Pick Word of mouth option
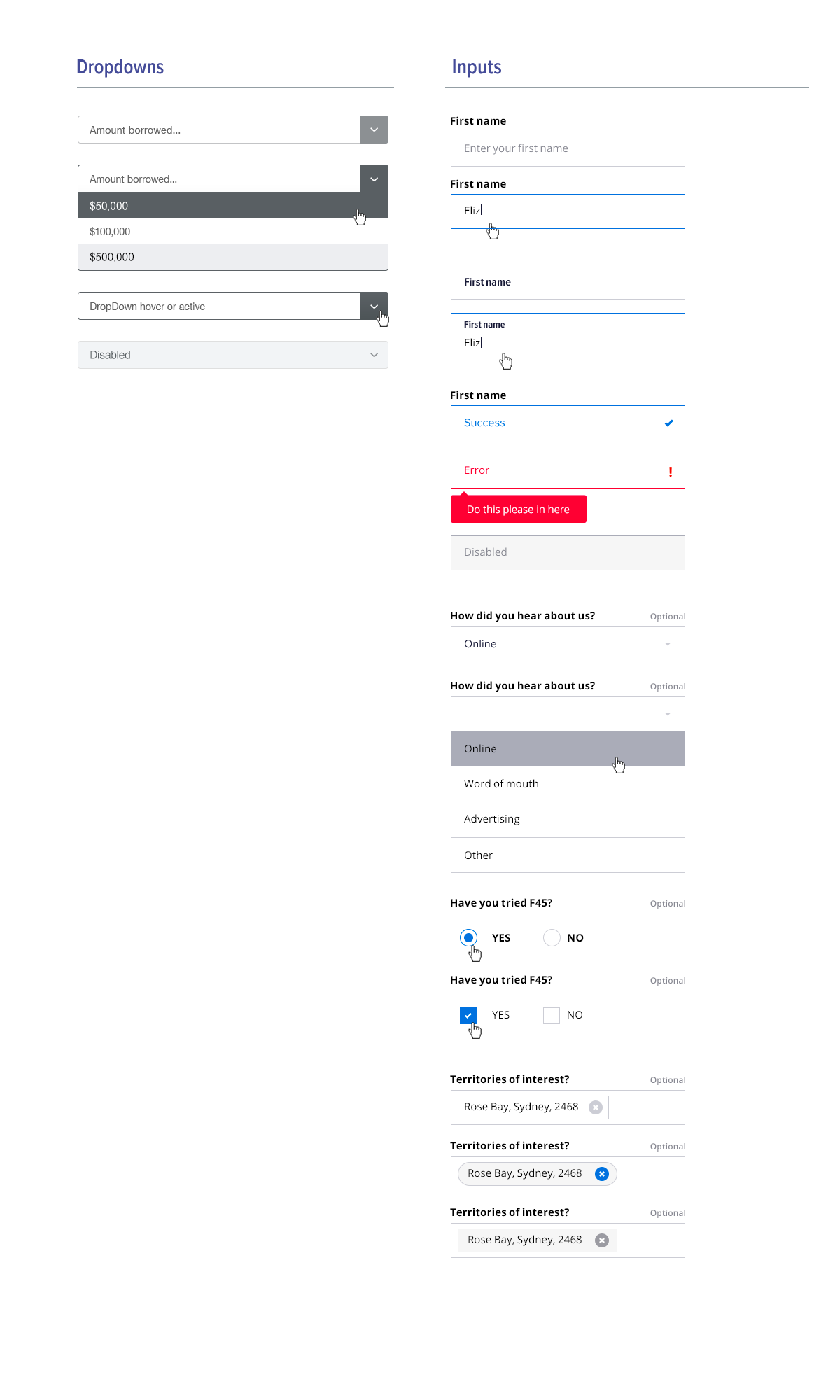The image size is (840, 1400). point(568,784)
